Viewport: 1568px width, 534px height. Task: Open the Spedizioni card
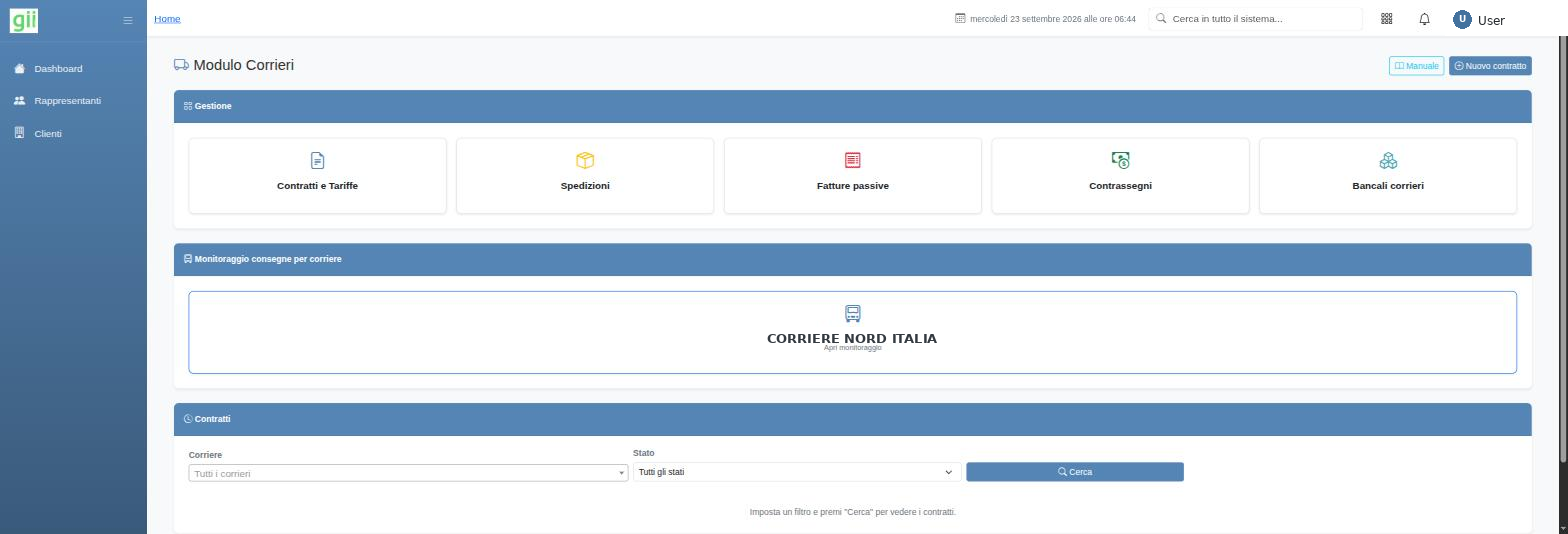[x=585, y=176]
